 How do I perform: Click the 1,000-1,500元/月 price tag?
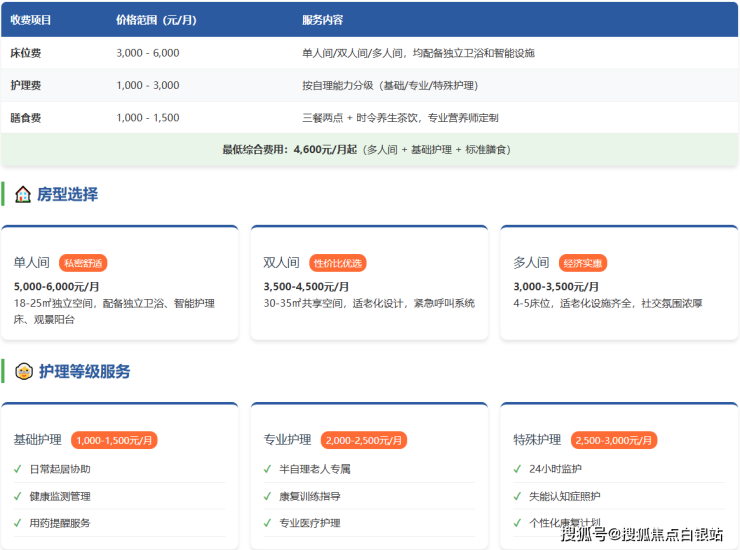point(114,440)
